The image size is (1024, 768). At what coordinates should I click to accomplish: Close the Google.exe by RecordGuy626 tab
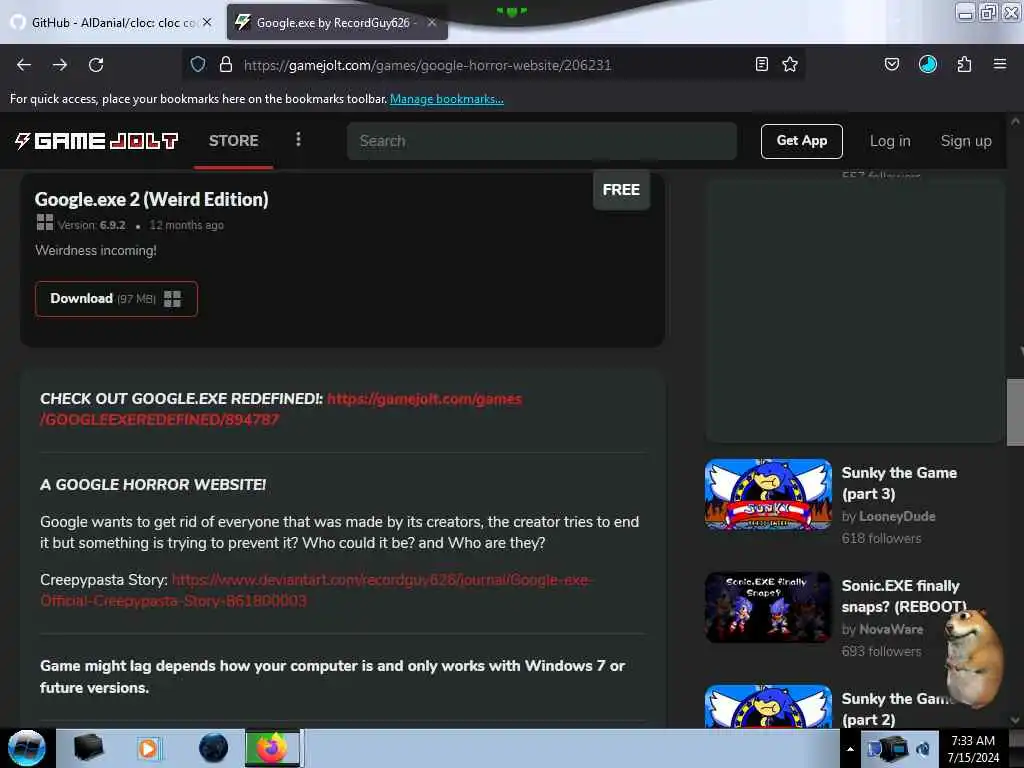(x=432, y=22)
